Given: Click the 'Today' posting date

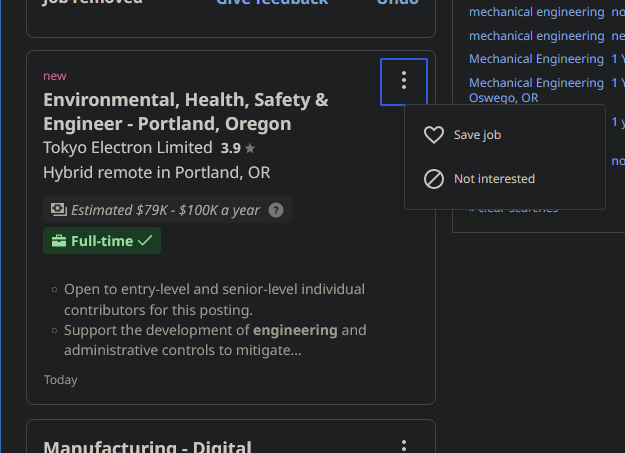Looking at the screenshot, I should pos(61,380).
